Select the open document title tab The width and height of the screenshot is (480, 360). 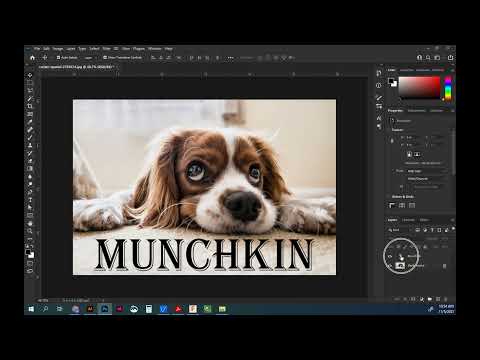click(76, 67)
